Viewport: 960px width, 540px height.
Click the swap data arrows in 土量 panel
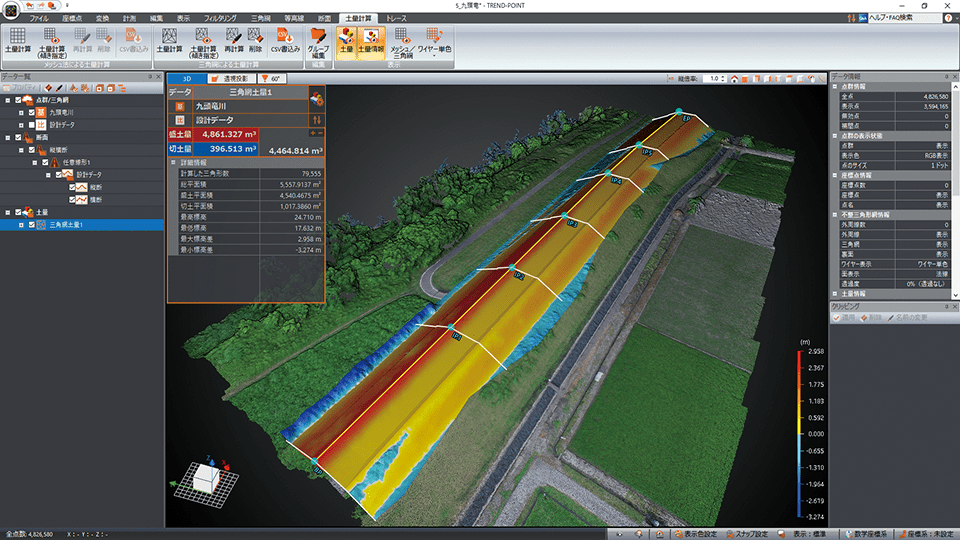click(317, 119)
